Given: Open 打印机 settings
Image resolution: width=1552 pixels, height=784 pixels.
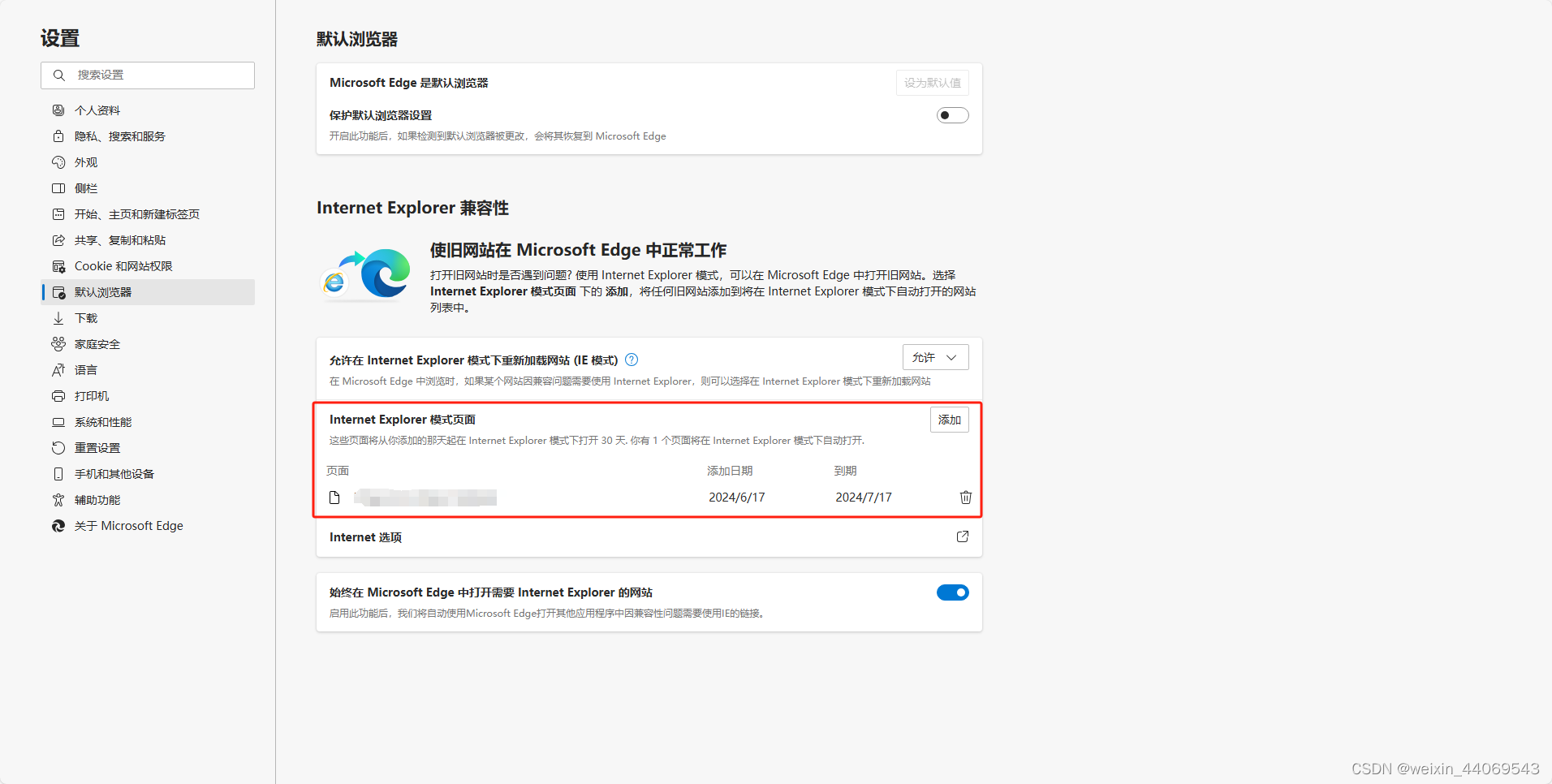Looking at the screenshot, I should 148,396.
